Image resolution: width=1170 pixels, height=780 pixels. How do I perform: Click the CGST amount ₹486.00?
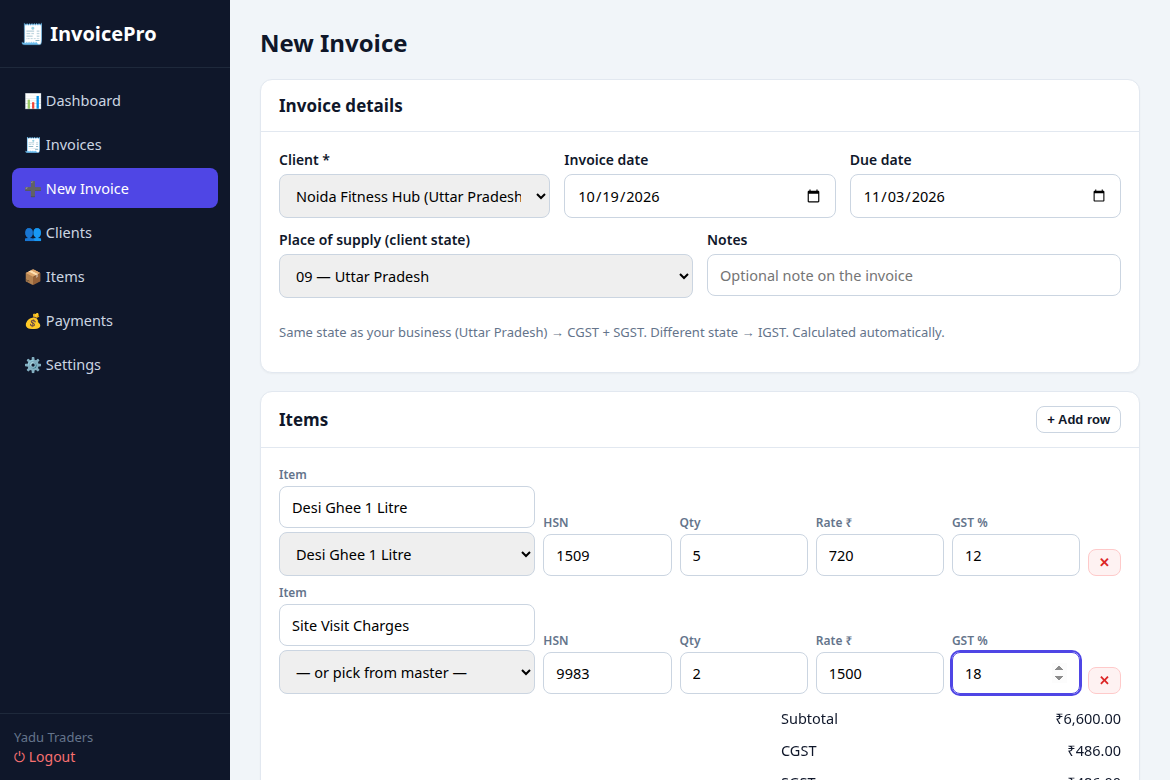pyautogui.click(x=1094, y=751)
